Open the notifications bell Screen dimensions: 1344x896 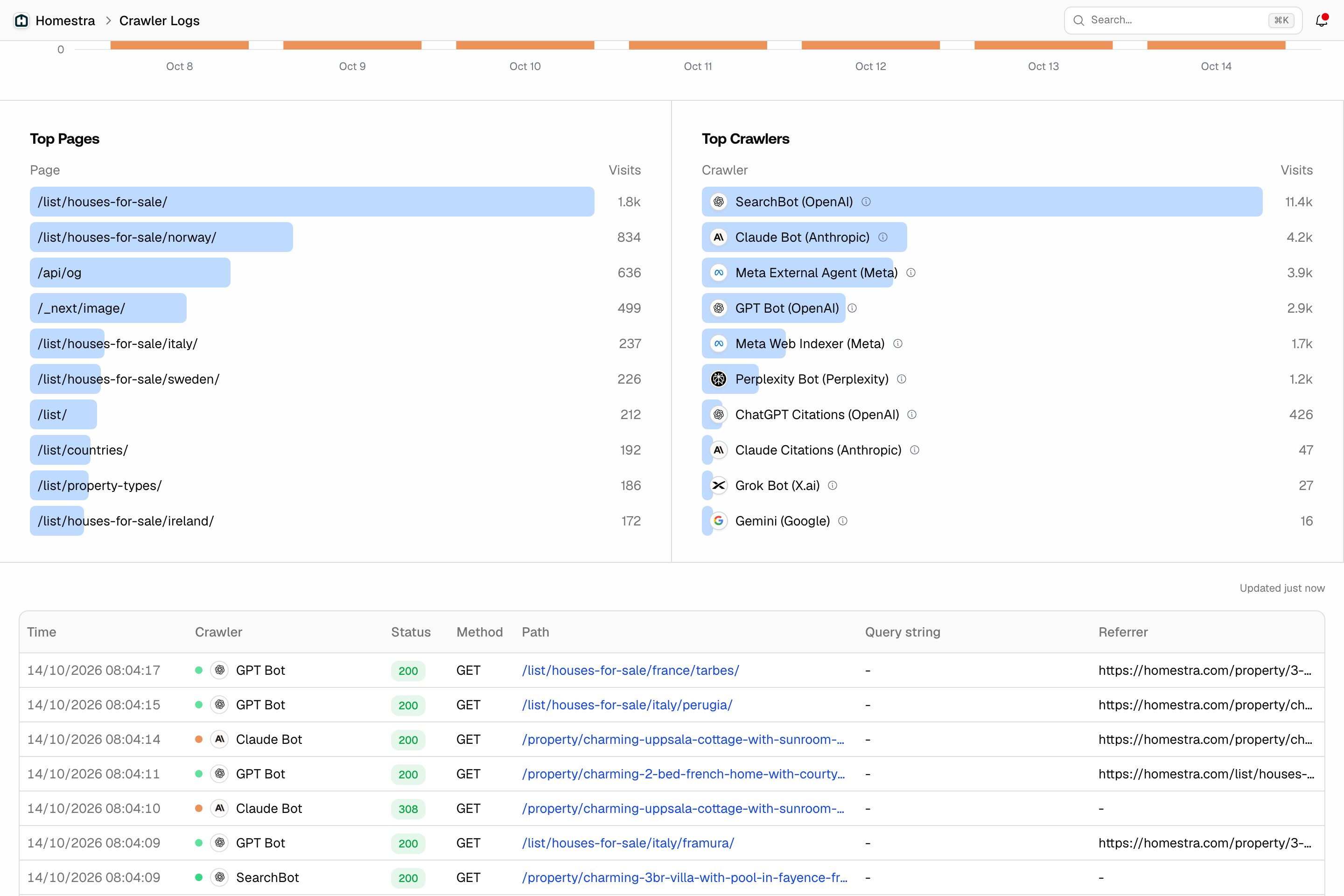[1321, 21]
